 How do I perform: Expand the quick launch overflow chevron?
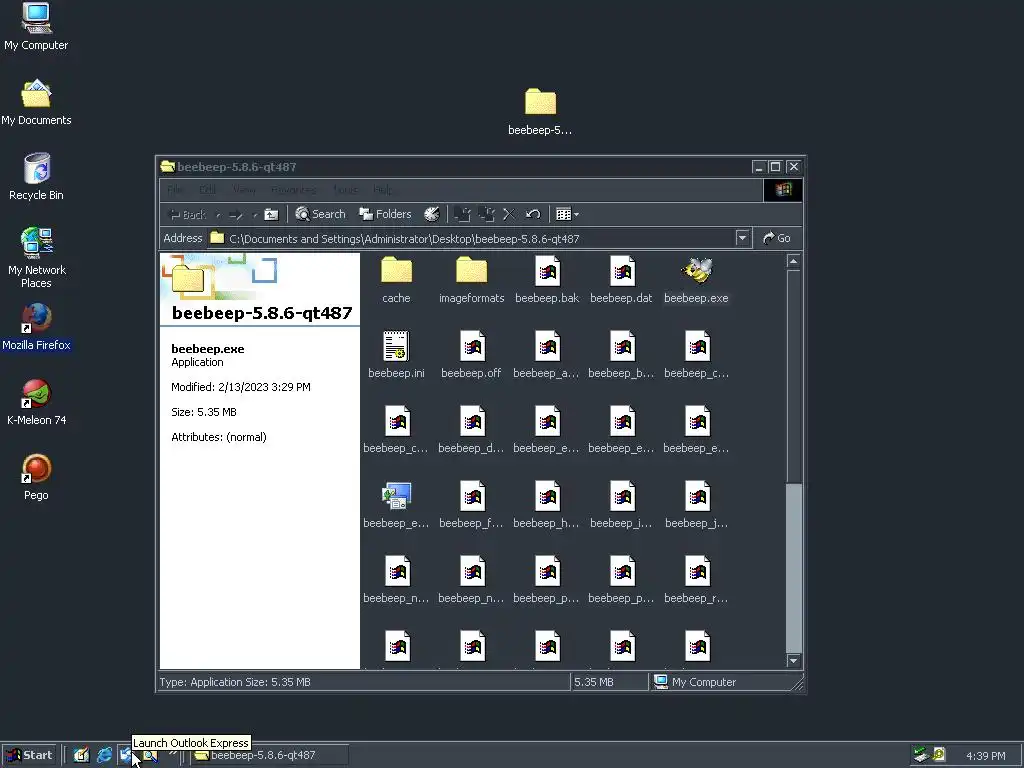click(x=173, y=754)
